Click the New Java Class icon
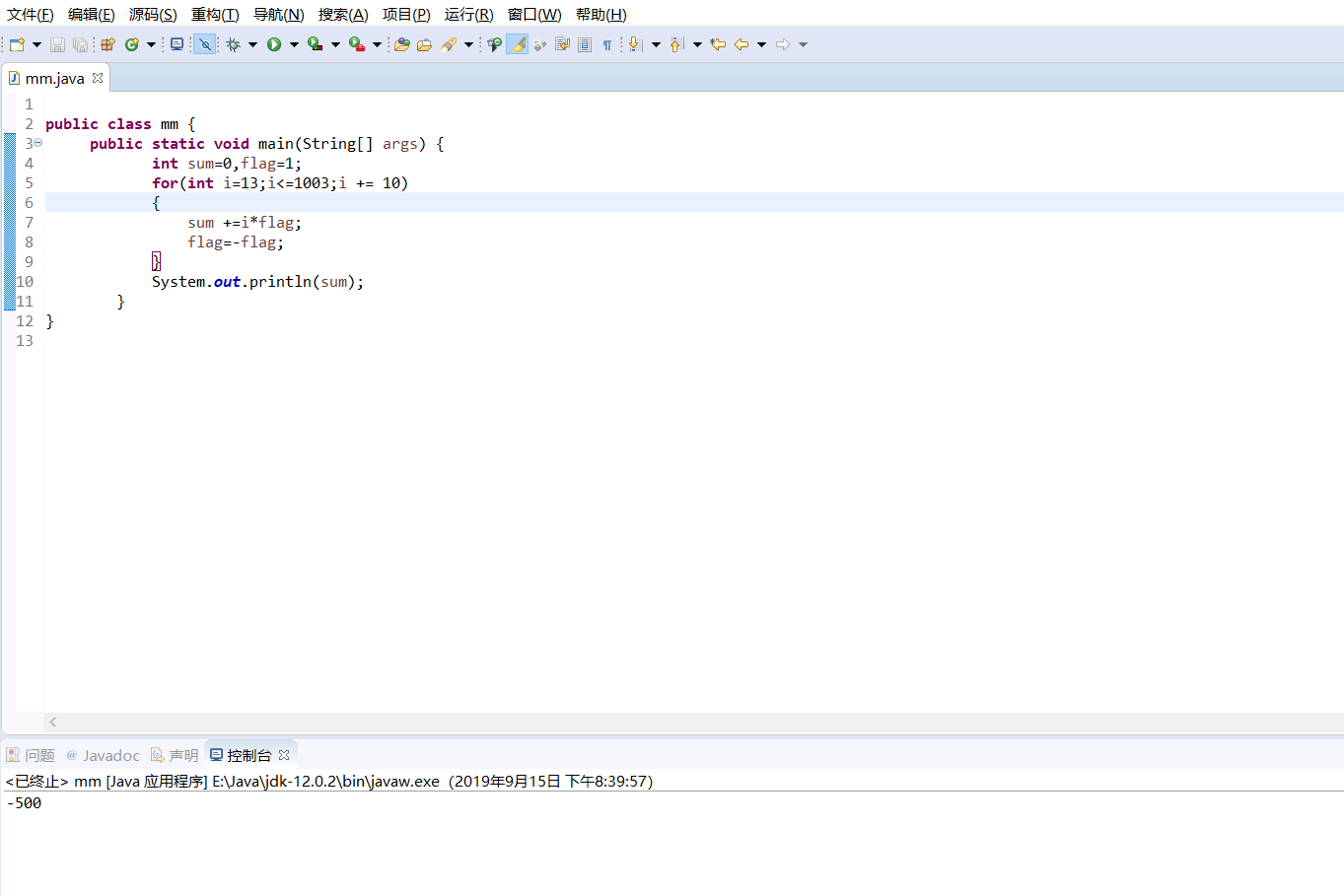Screen dimensions: 1344x896 point(131,44)
